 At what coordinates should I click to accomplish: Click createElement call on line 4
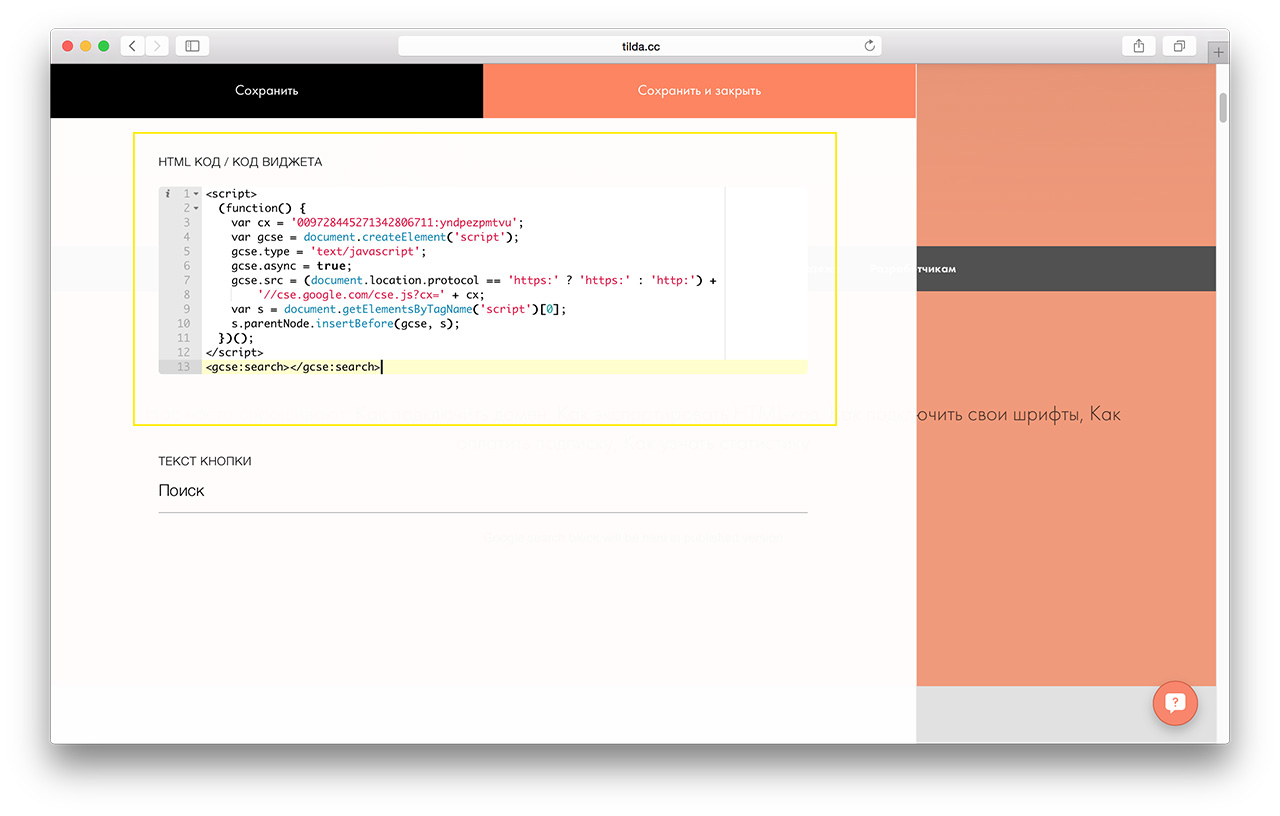(404, 237)
